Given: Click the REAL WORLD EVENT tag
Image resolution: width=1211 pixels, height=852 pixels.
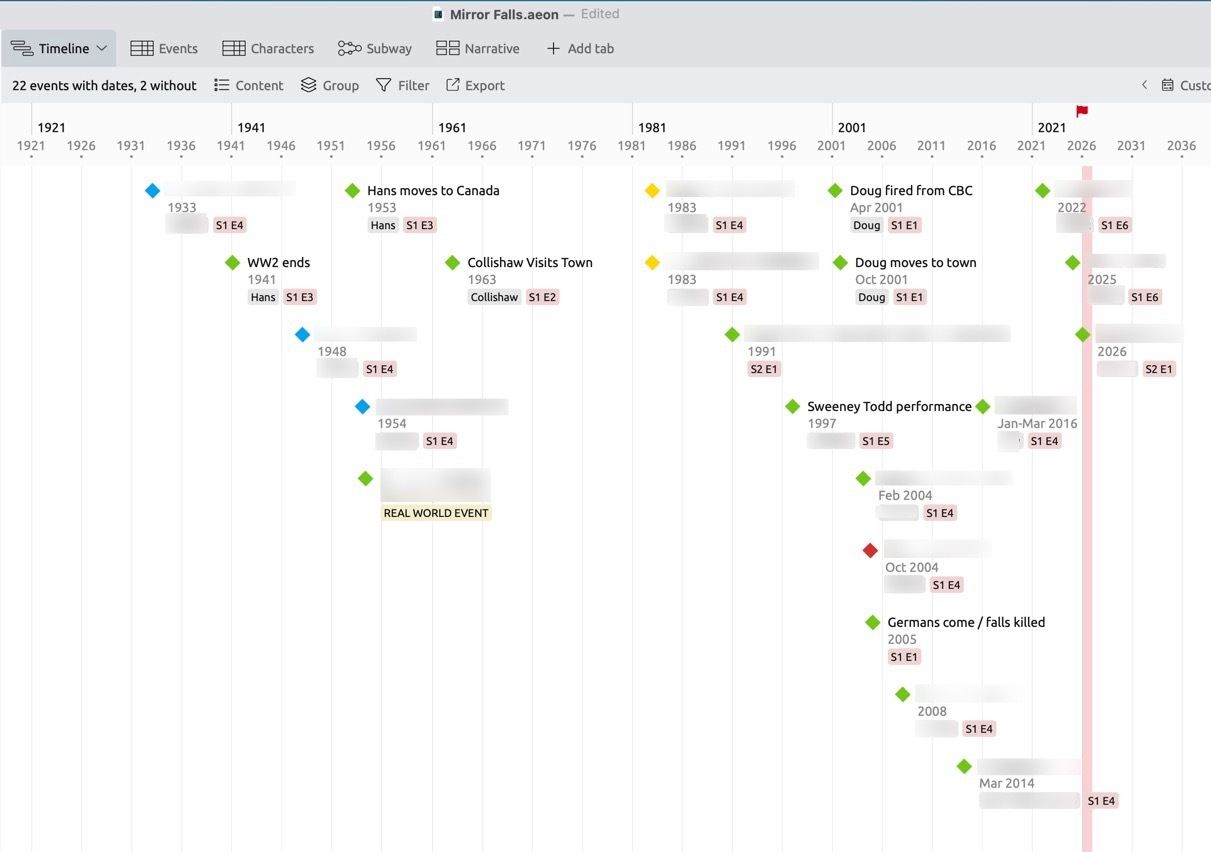Looking at the screenshot, I should point(436,513).
